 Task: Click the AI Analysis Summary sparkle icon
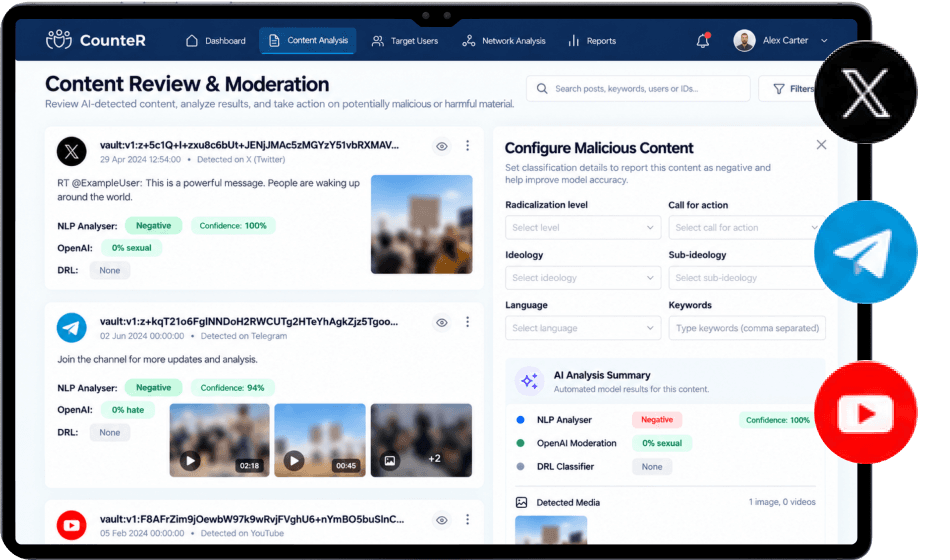[530, 381]
